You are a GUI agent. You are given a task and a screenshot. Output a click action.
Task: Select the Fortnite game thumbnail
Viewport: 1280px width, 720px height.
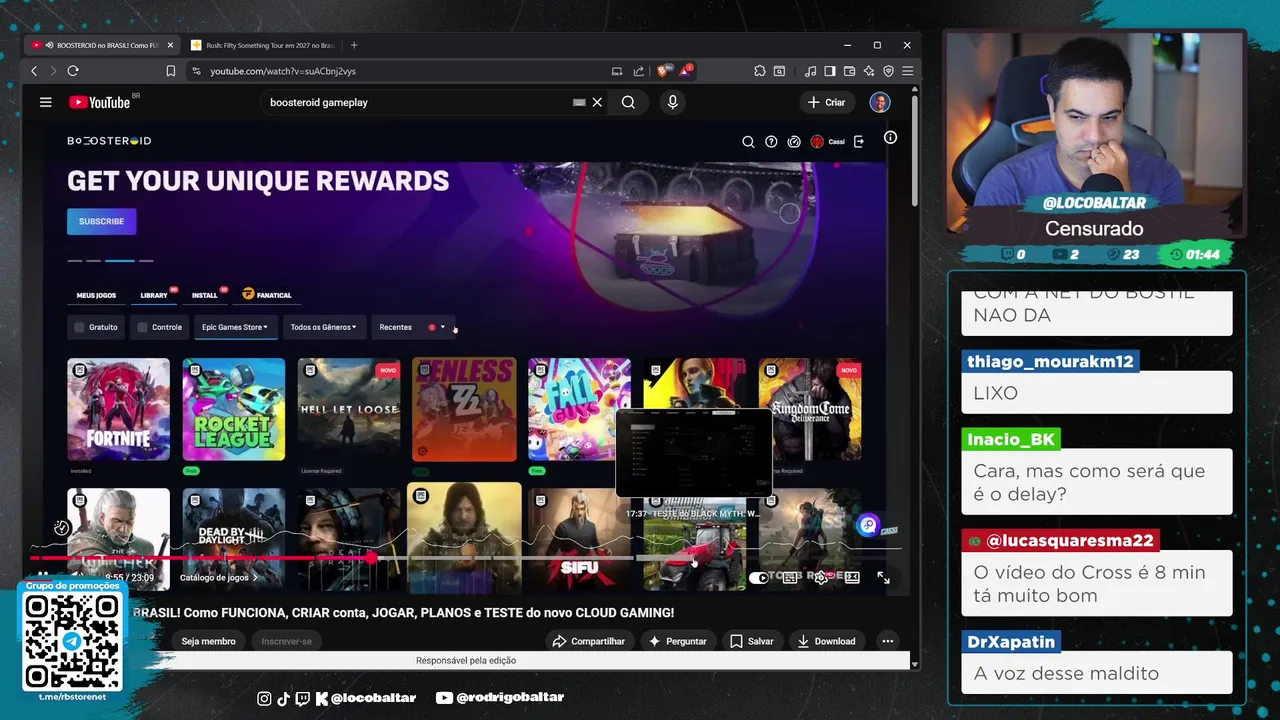(x=118, y=409)
